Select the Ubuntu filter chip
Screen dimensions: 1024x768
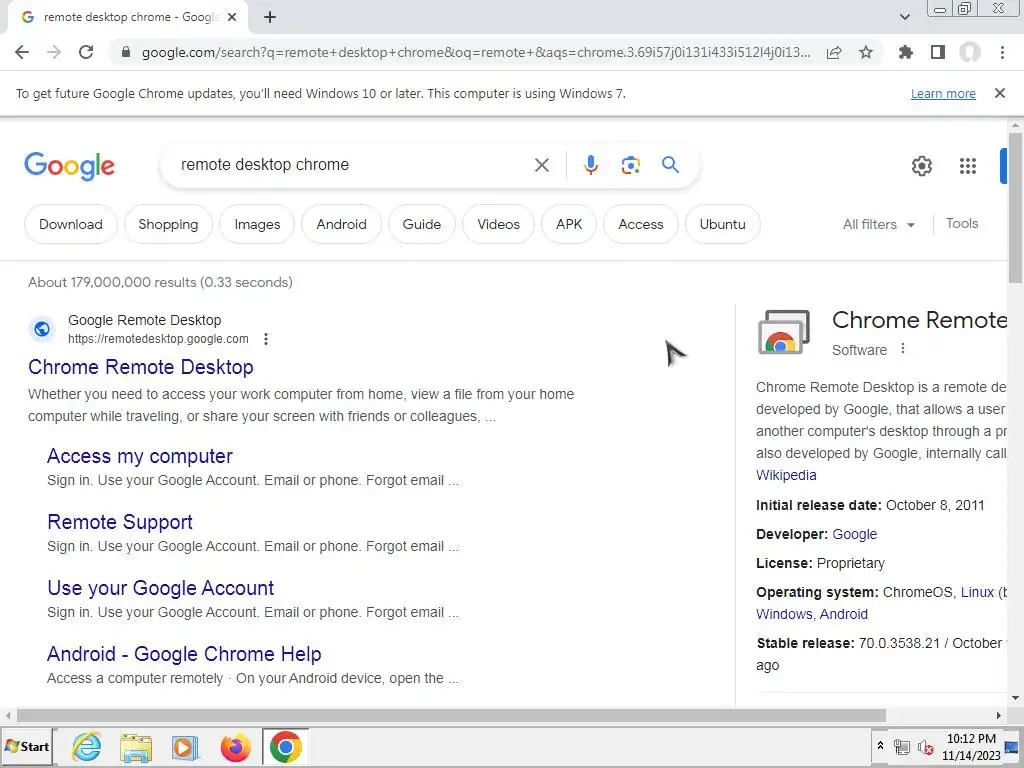pyautogui.click(x=722, y=224)
